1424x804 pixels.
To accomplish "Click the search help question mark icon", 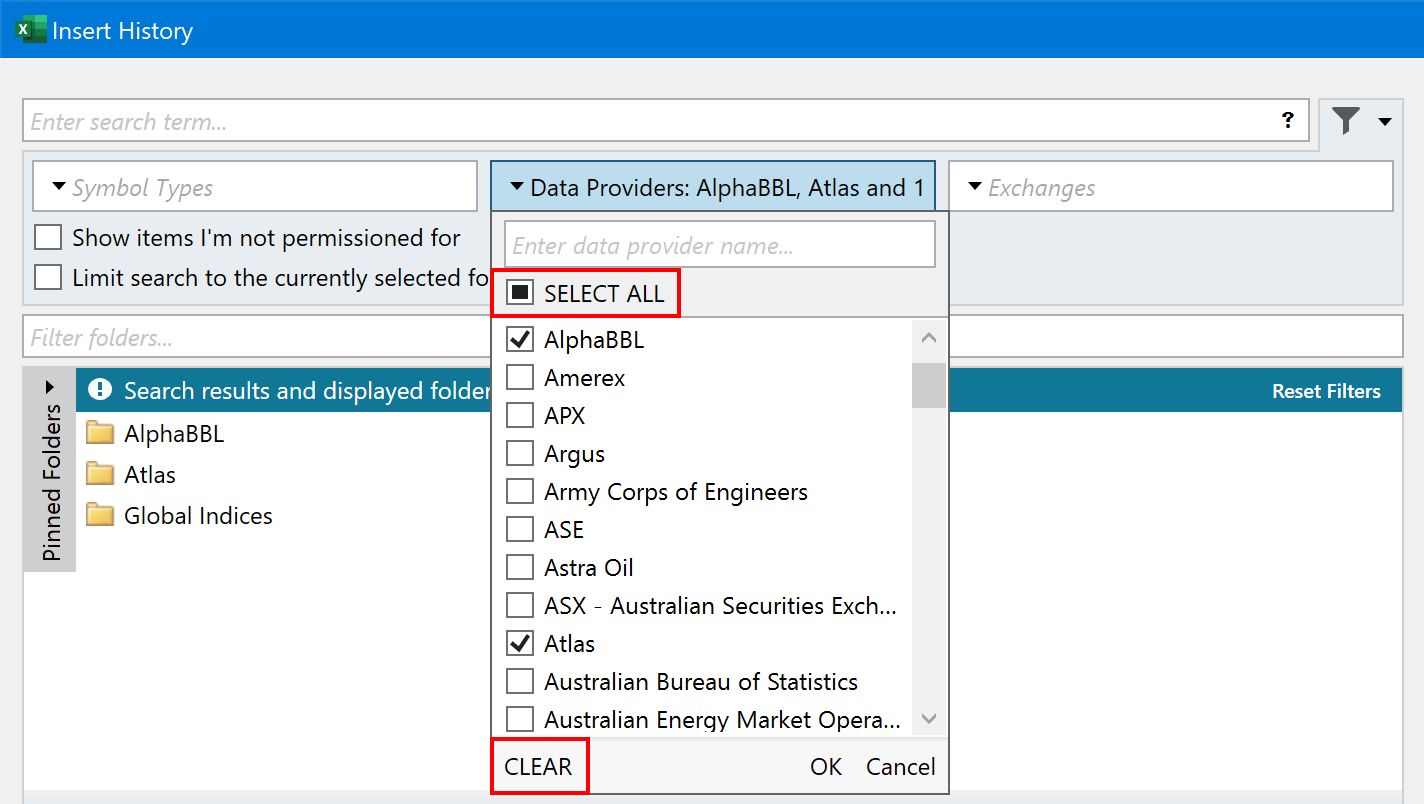I will point(1288,121).
